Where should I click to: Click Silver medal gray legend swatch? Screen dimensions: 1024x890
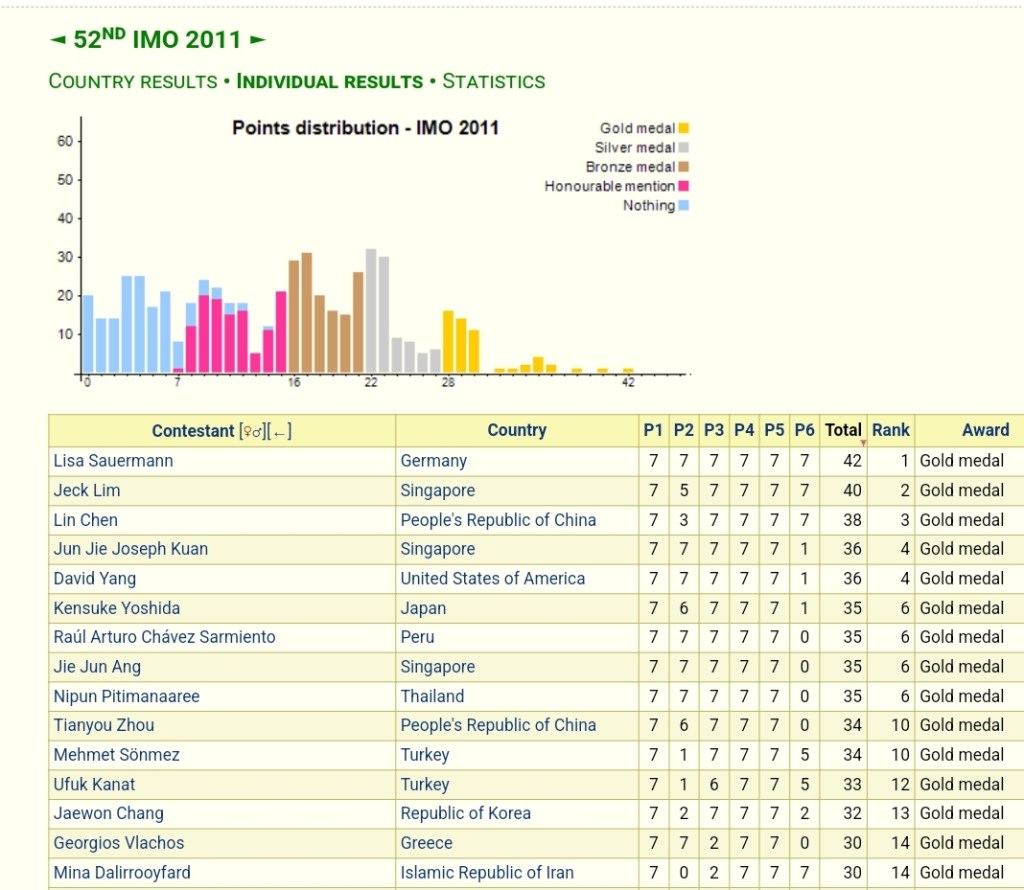tap(684, 148)
